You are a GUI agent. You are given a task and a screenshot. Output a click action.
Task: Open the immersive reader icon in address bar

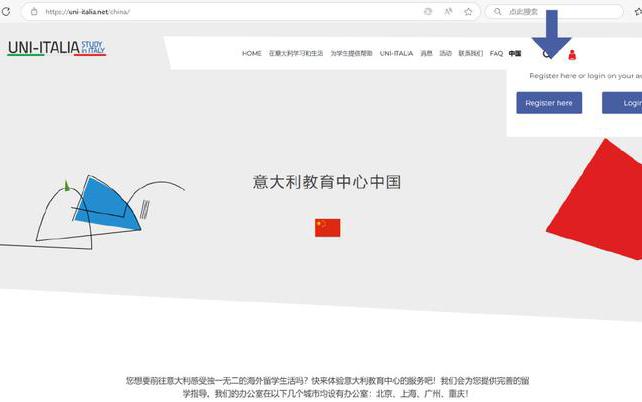click(428, 11)
